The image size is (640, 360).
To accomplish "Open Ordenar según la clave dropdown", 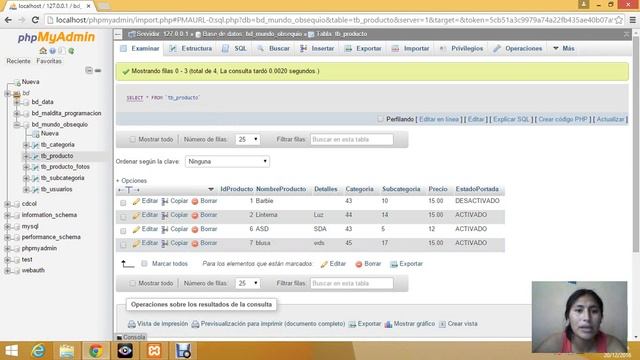I will coord(227,162).
